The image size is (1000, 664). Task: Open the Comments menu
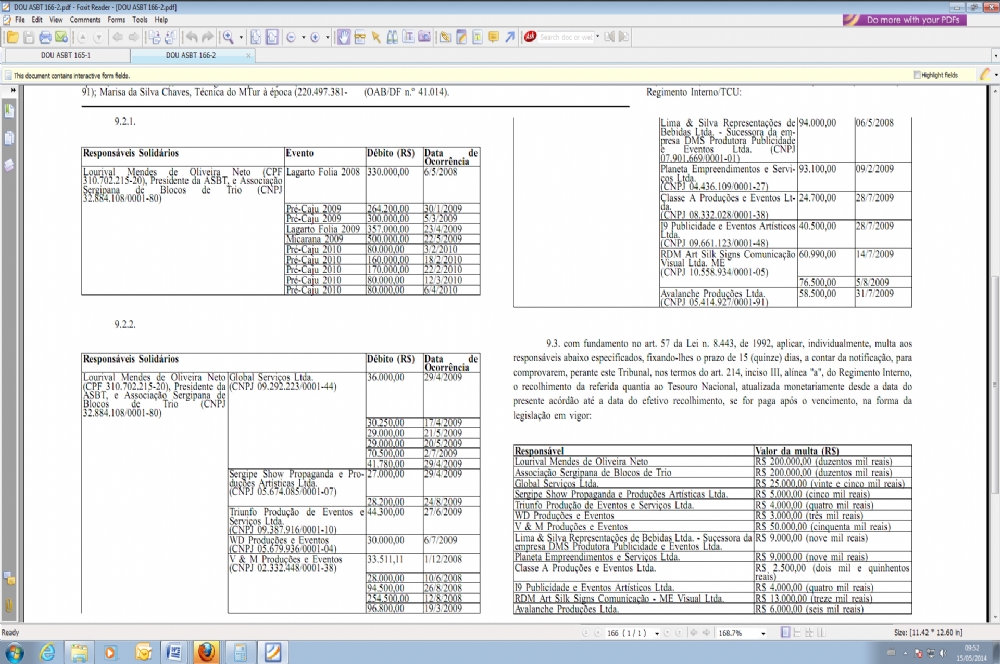tap(84, 19)
